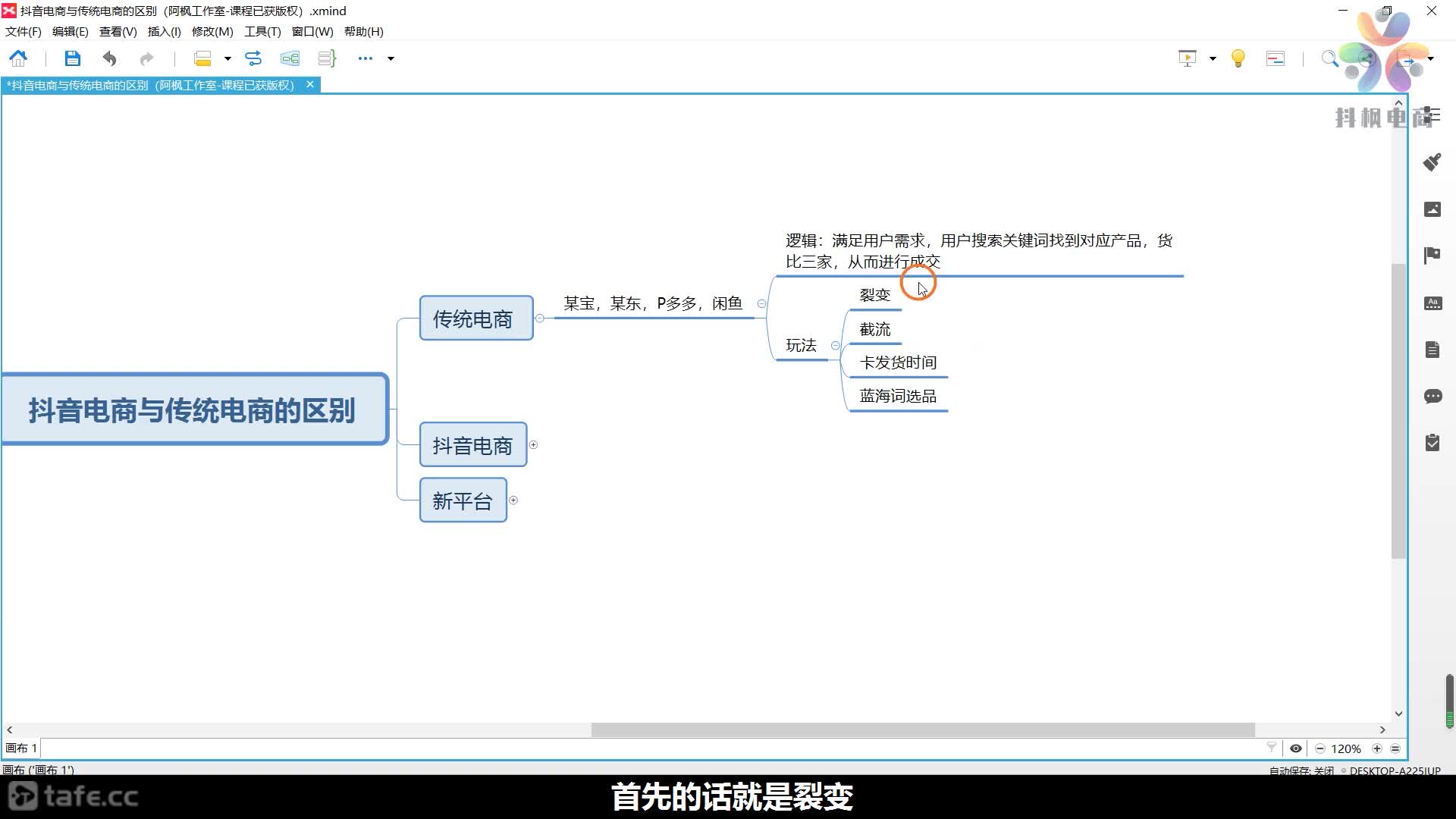Open the Home start page icon

click(18, 58)
